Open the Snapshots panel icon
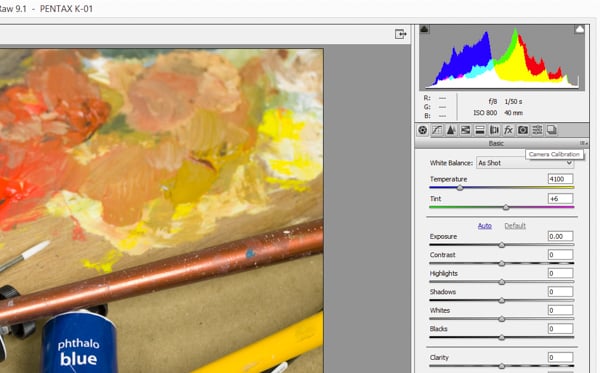 [551, 130]
